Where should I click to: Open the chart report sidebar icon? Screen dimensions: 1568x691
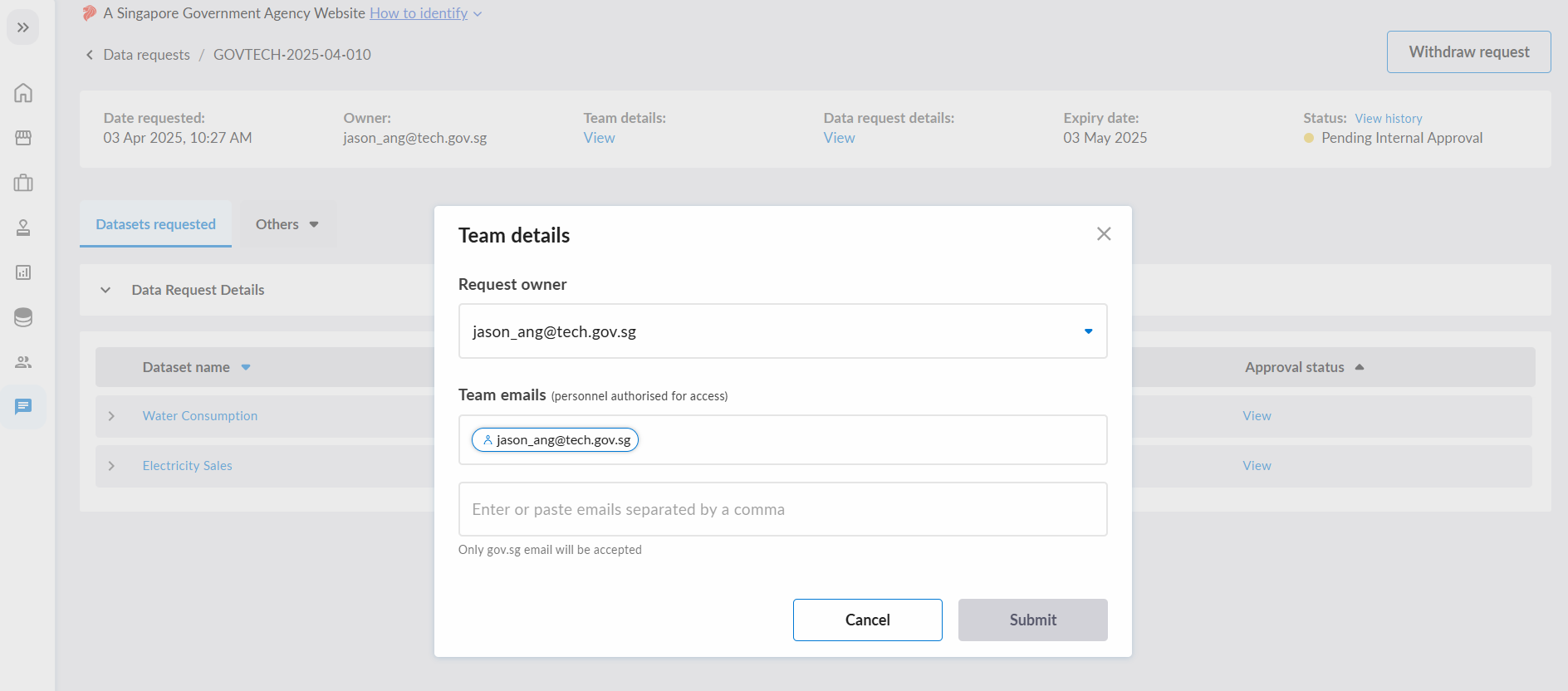click(x=23, y=272)
